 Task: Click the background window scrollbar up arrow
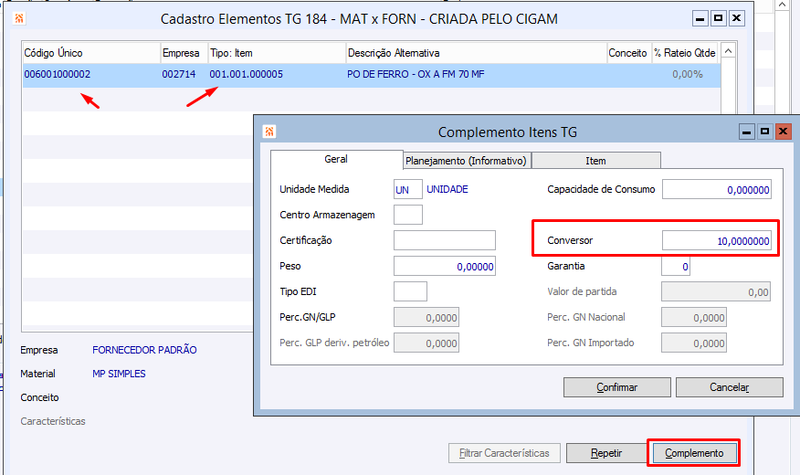783,5
